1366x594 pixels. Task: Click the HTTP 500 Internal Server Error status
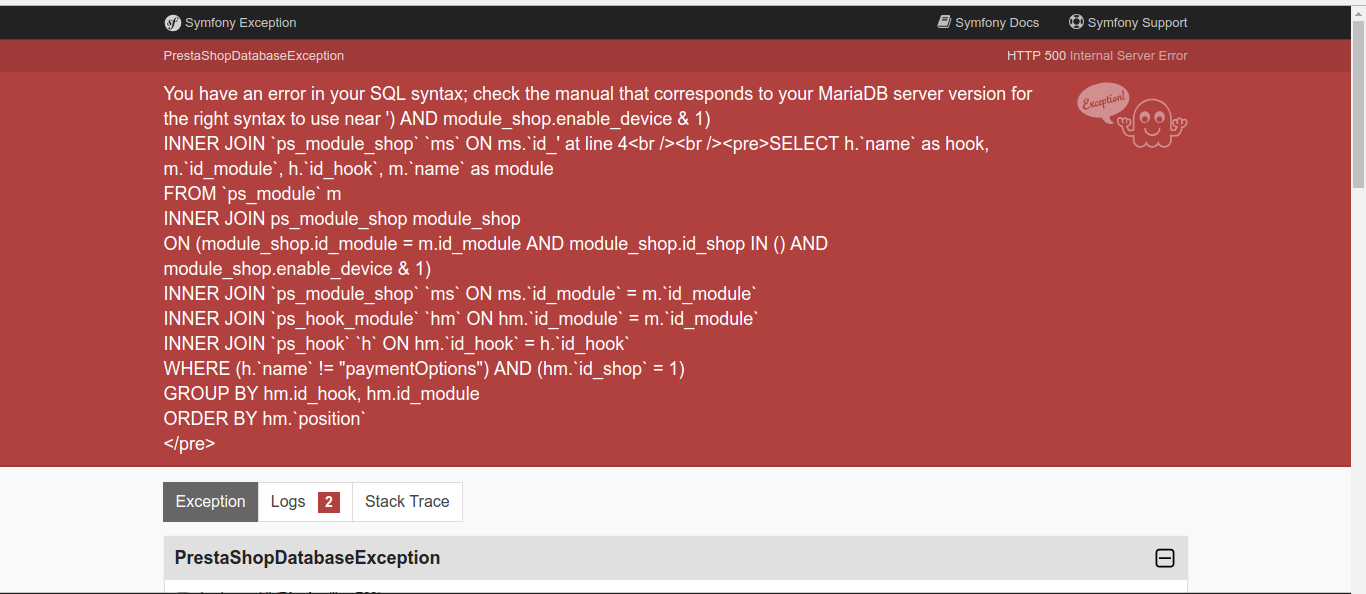(x=1097, y=56)
